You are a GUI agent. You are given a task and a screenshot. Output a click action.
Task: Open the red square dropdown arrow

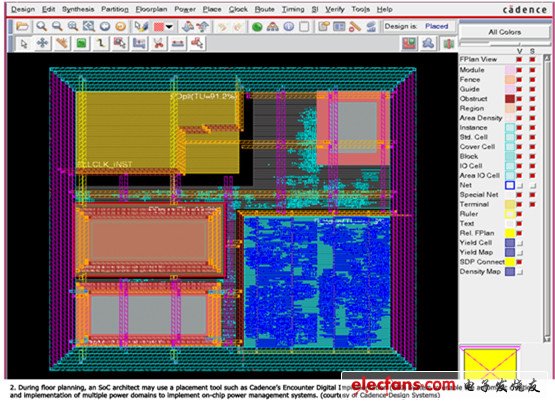click(x=169, y=27)
